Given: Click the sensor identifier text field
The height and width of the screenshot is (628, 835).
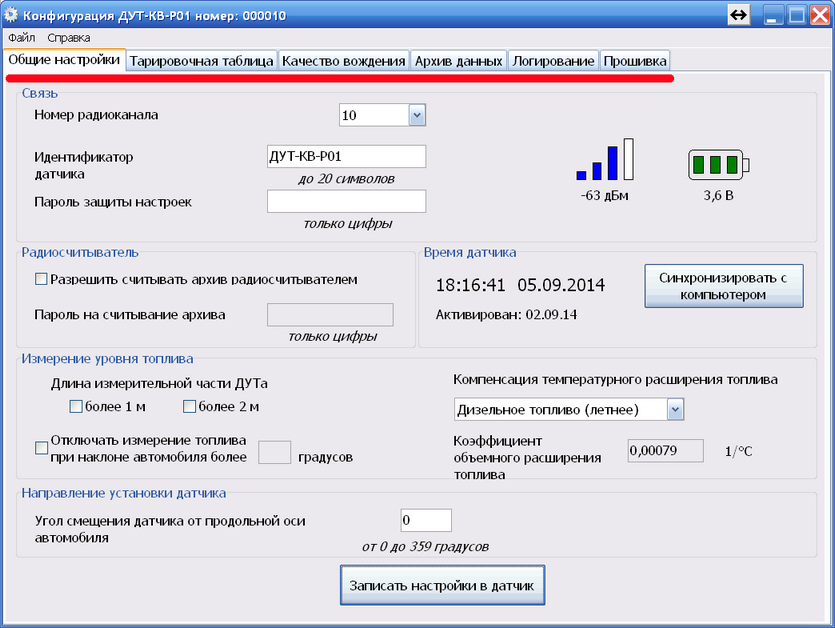Looking at the screenshot, I should (x=346, y=157).
